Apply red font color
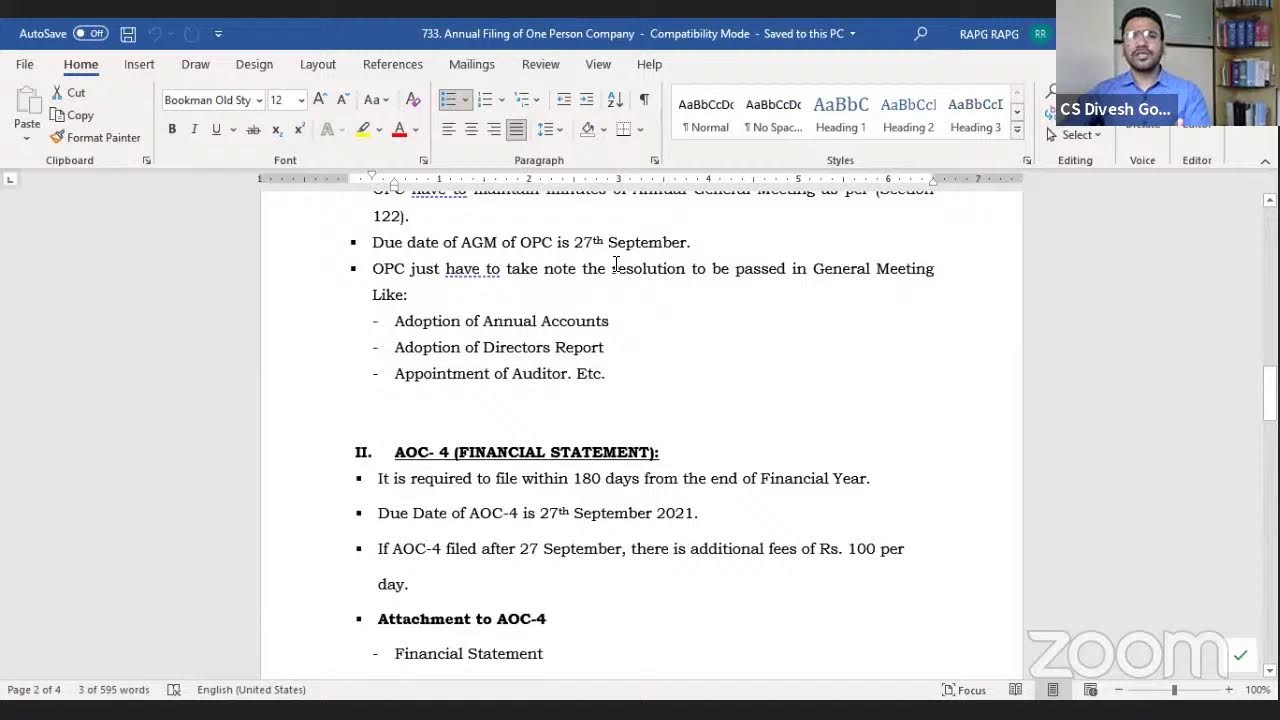This screenshot has height=720, width=1280. click(x=399, y=129)
